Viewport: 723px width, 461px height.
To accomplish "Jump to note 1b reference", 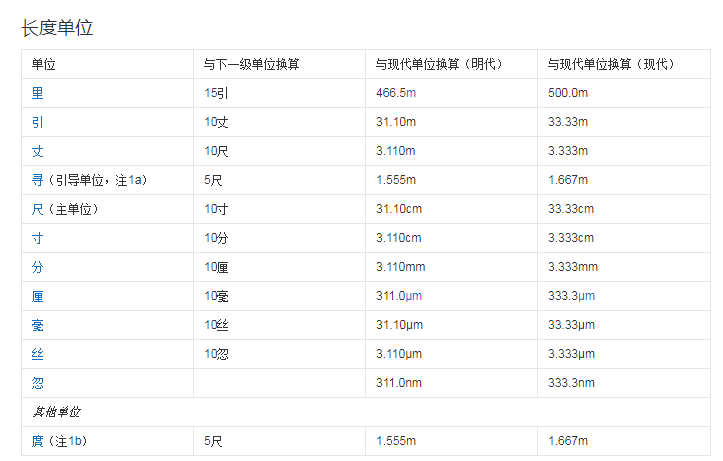I will [76, 440].
